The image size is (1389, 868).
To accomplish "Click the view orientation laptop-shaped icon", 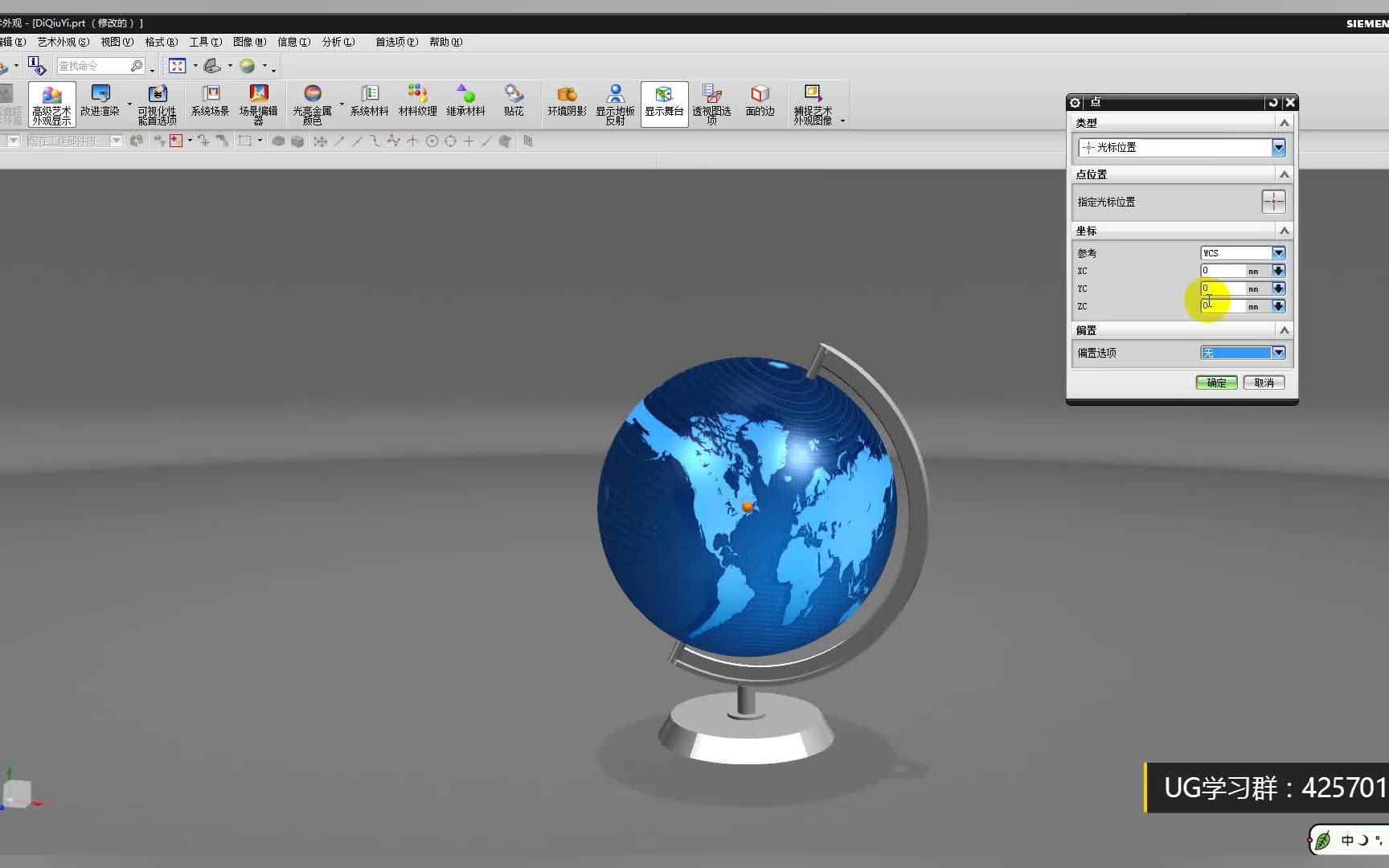I will point(211,66).
